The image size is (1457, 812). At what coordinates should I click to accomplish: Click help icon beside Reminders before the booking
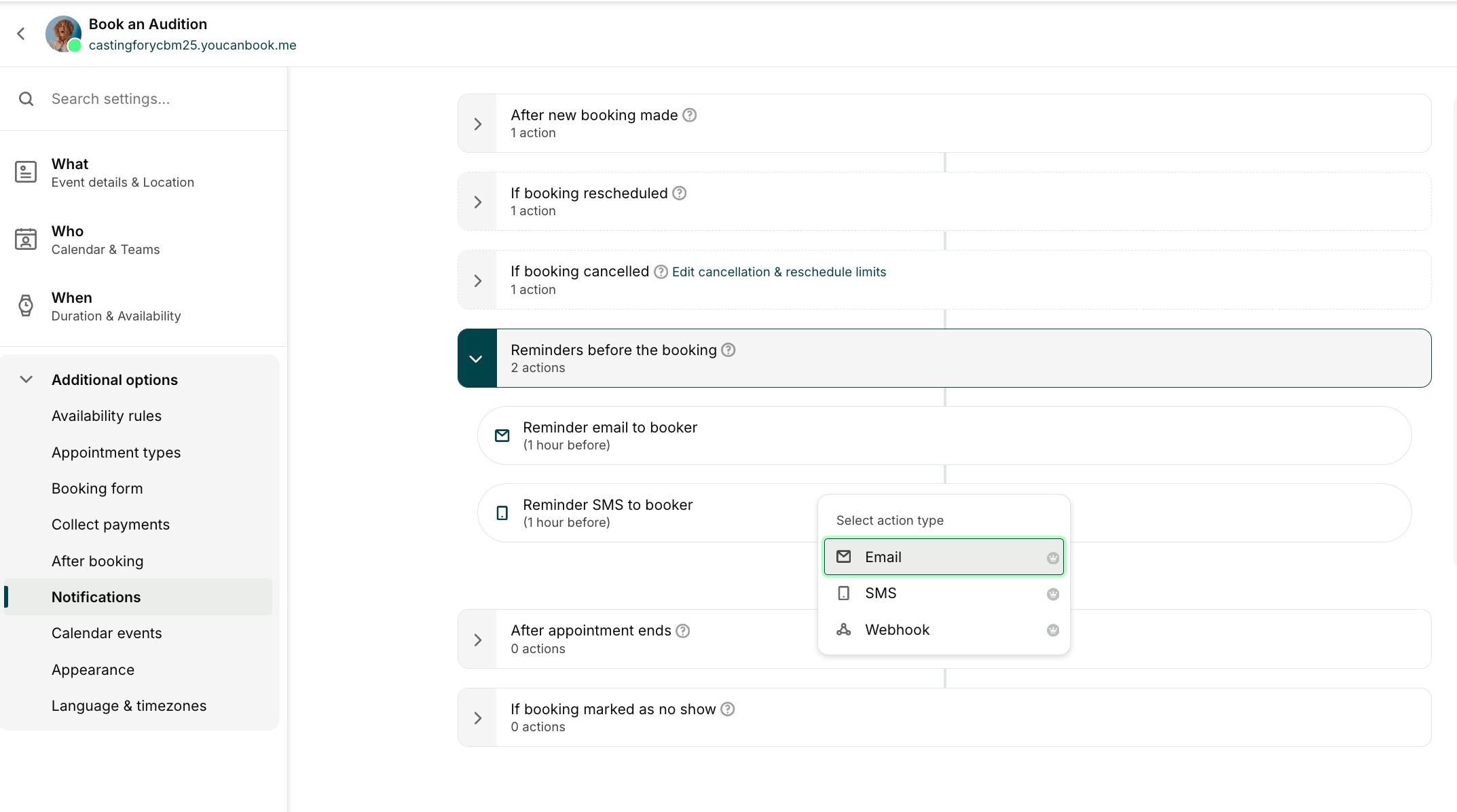point(728,350)
